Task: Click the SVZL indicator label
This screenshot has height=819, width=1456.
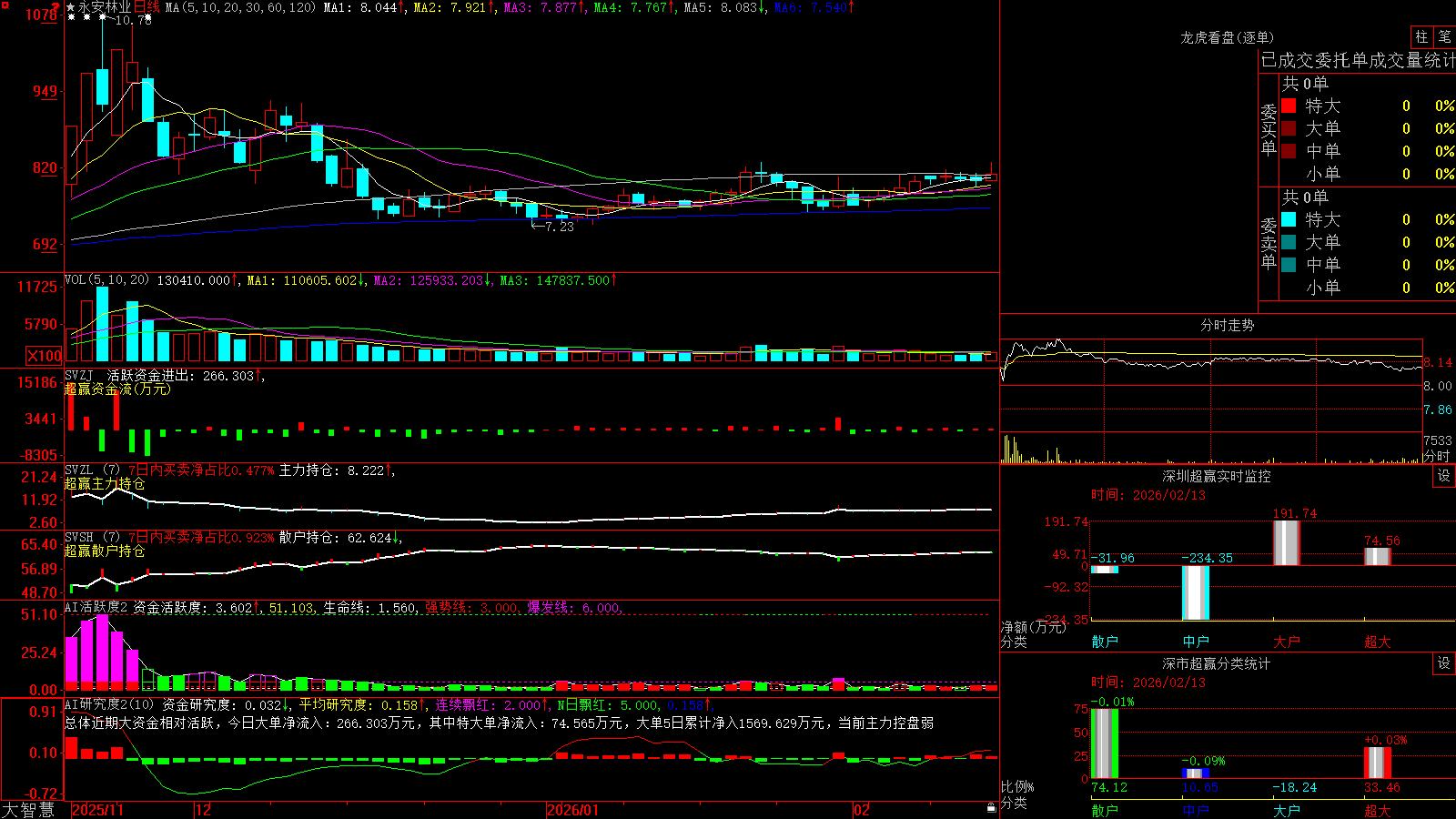Action: 79,470
